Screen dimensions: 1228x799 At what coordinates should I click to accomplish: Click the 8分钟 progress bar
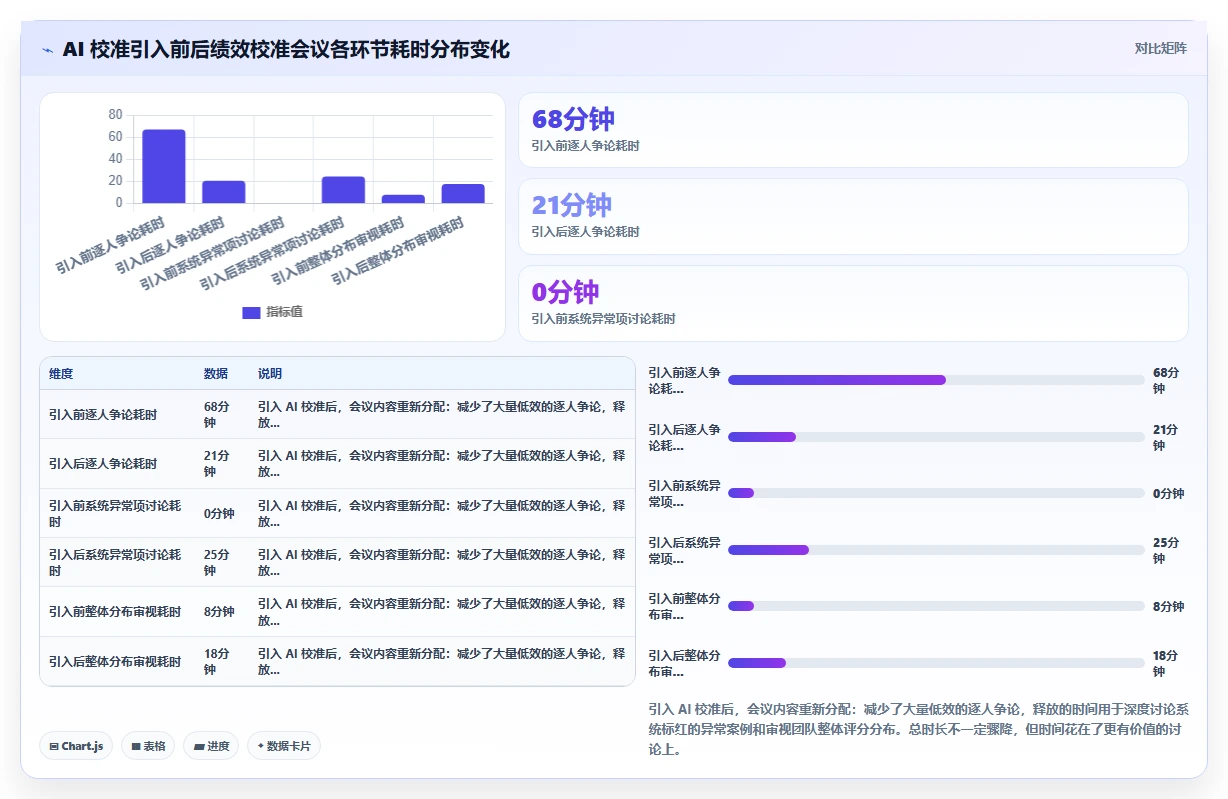click(936, 606)
